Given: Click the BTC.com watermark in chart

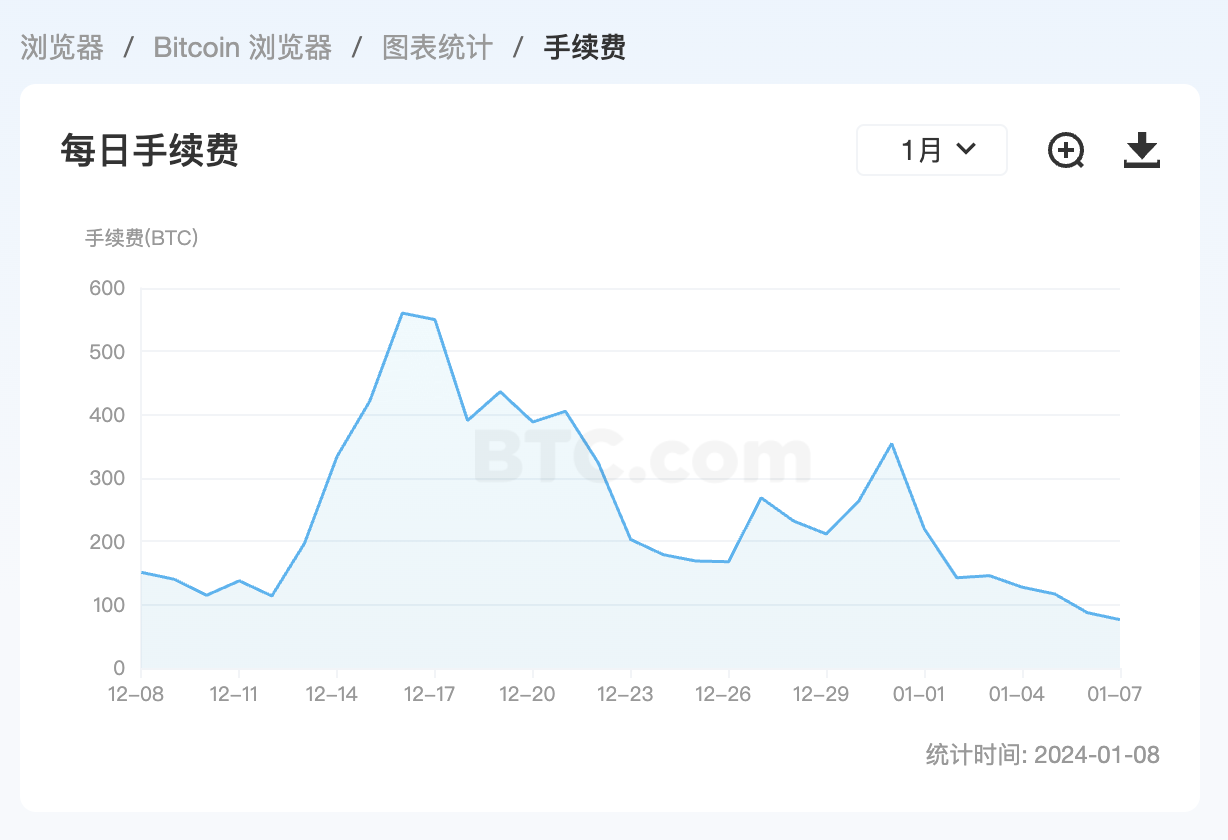Looking at the screenshot, I should [641, 456].
